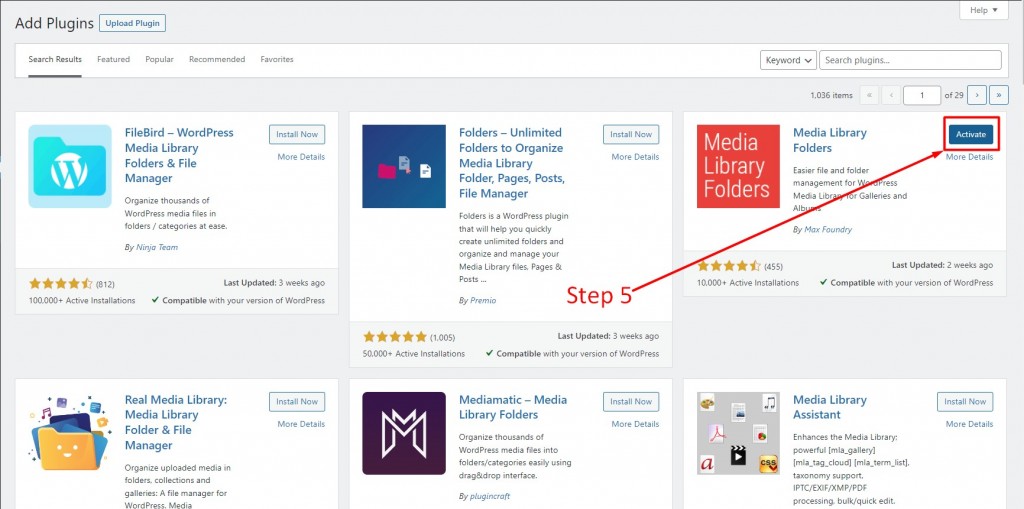Click 100,000+ Active Installations text
This screenshot has width=1024, height=509.
pos(82,301)
